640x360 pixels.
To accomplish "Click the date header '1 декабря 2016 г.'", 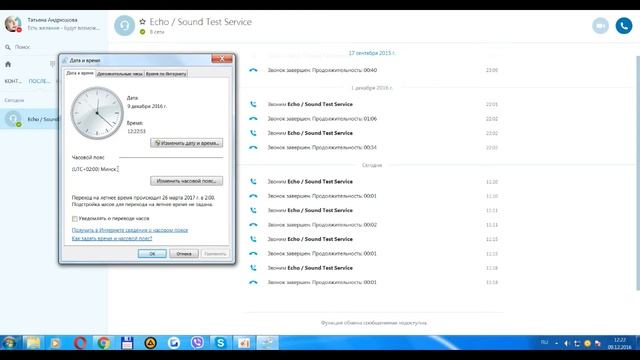I will (x=372, y=88).
